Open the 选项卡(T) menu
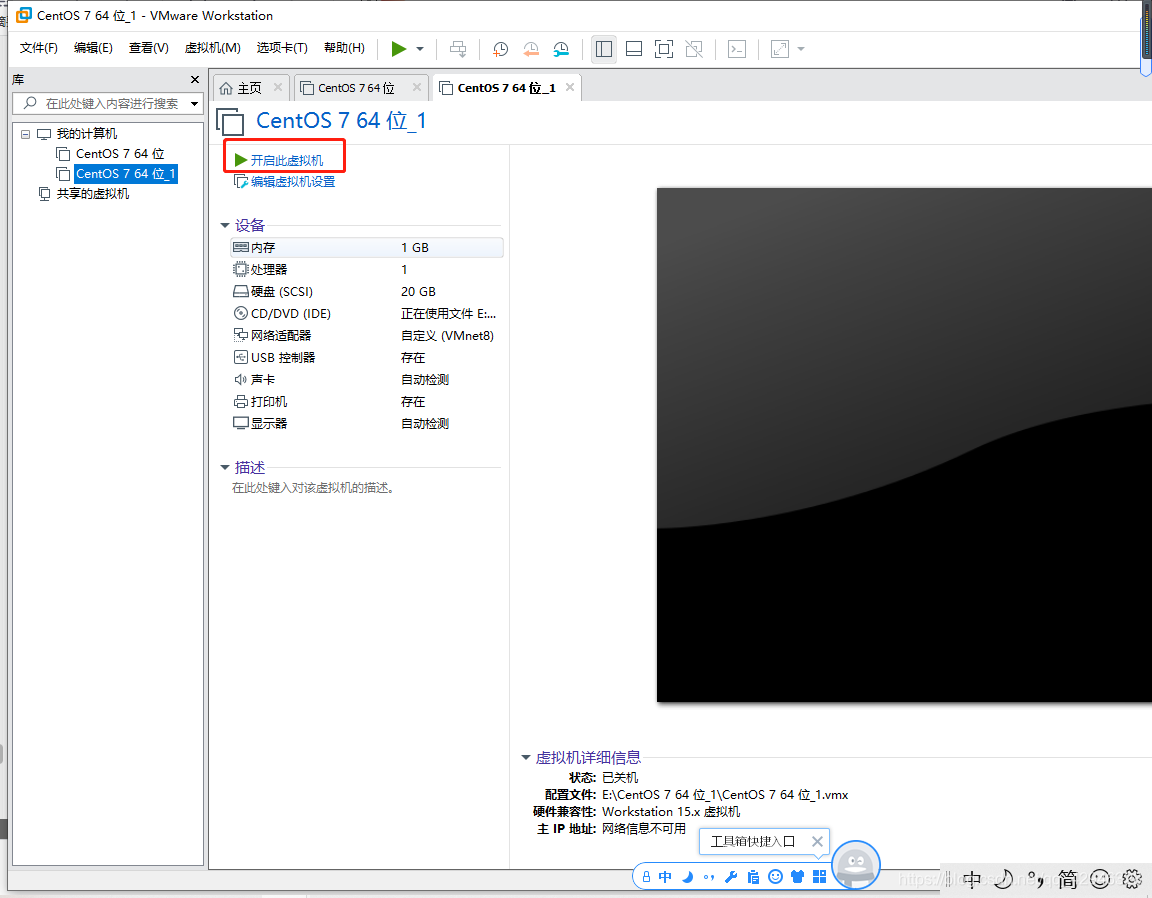Viewport: 1152px width, 898px height. 282,48
